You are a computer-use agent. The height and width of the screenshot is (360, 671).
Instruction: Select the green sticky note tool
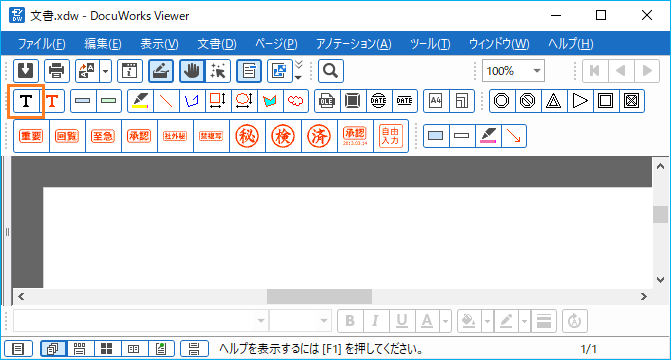click(109, 101)
